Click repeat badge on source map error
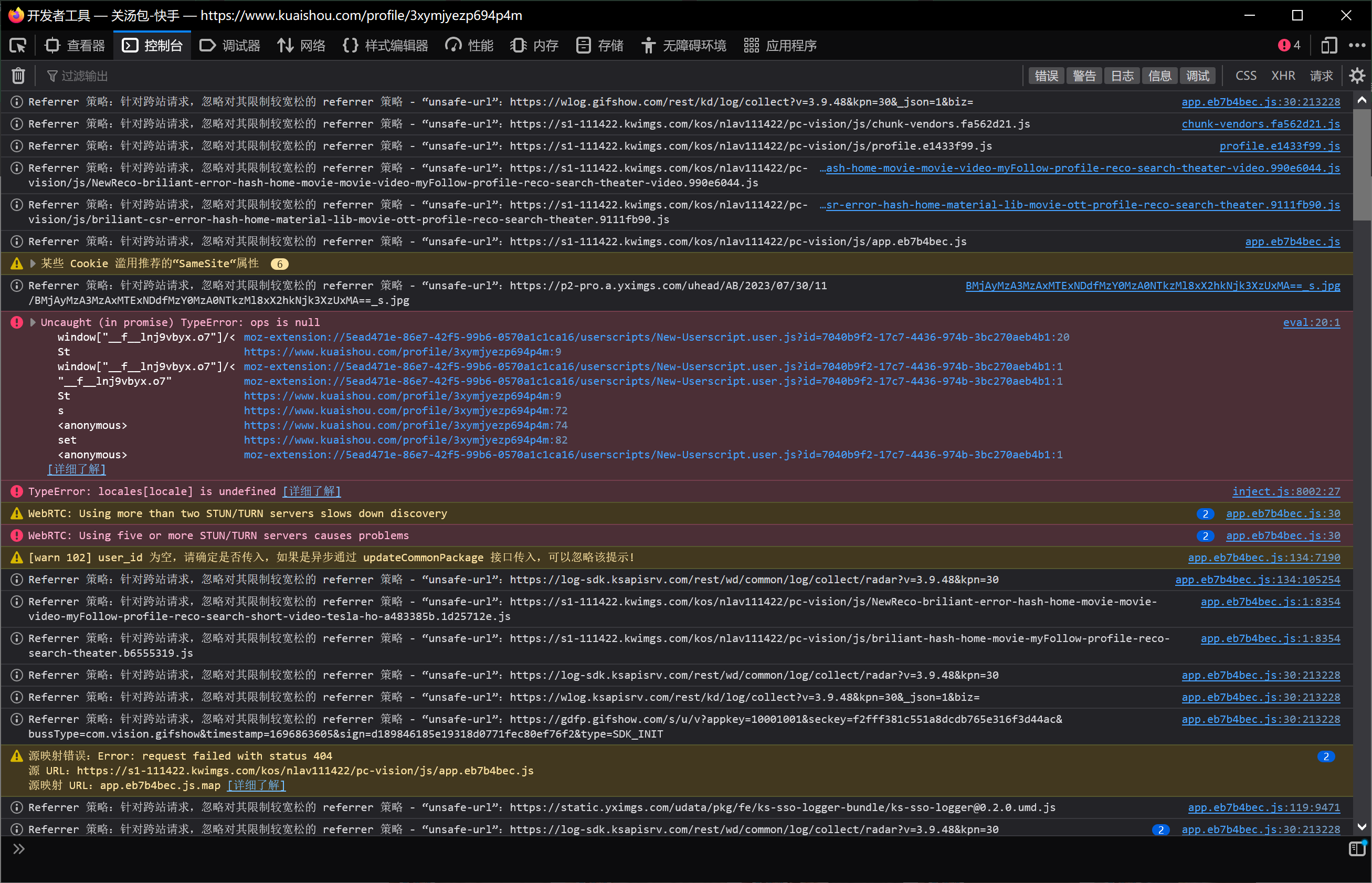Viewport: 1372px width, 883px height. click(1326, 756)
